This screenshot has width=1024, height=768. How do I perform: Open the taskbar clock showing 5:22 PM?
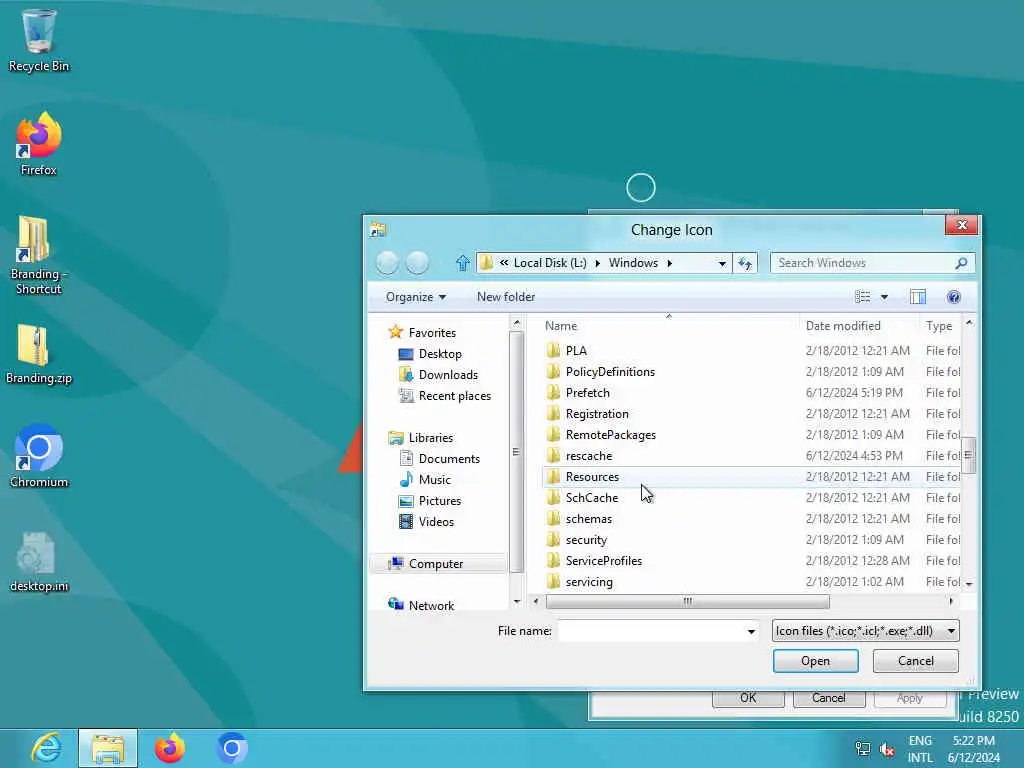click(x=974, y=749)
